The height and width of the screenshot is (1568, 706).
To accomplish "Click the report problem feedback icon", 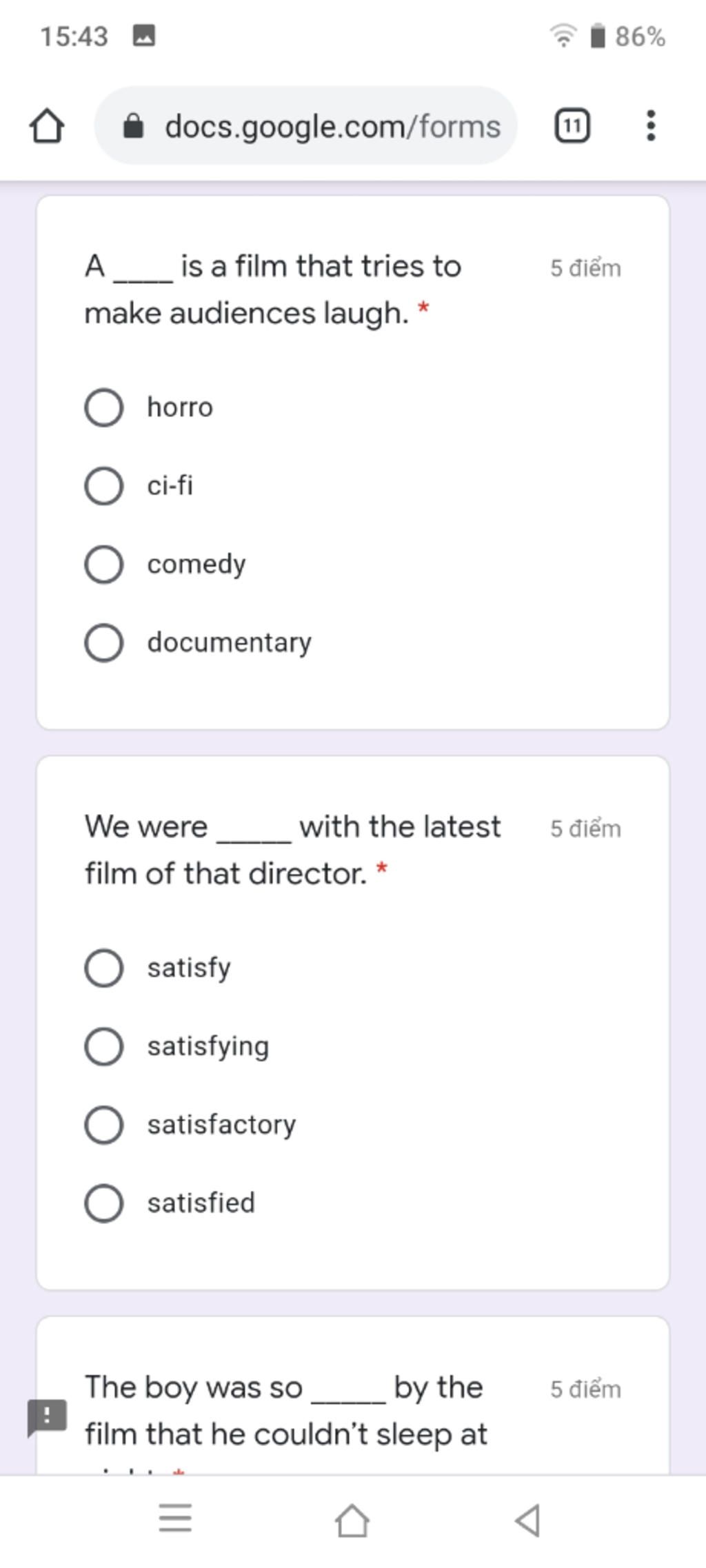I will pyautogui.click(x=47, y=1417).
